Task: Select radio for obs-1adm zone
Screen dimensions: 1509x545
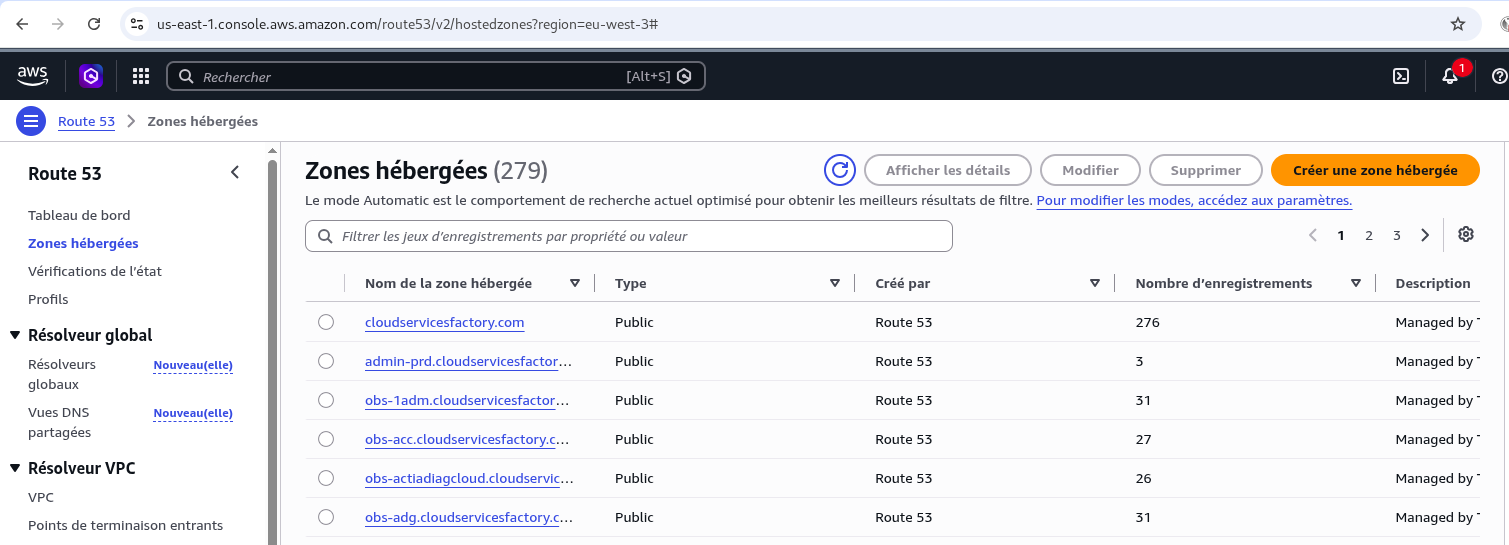Action: pos(326,400)
